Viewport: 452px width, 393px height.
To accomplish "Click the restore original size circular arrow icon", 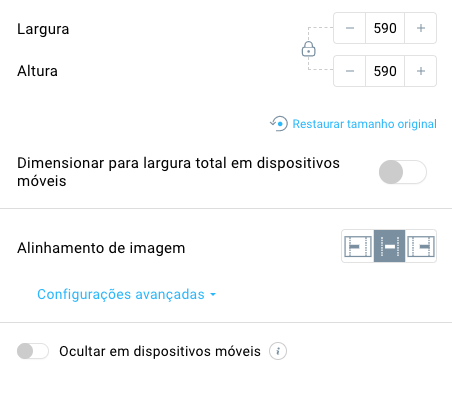I will point(279,124).
